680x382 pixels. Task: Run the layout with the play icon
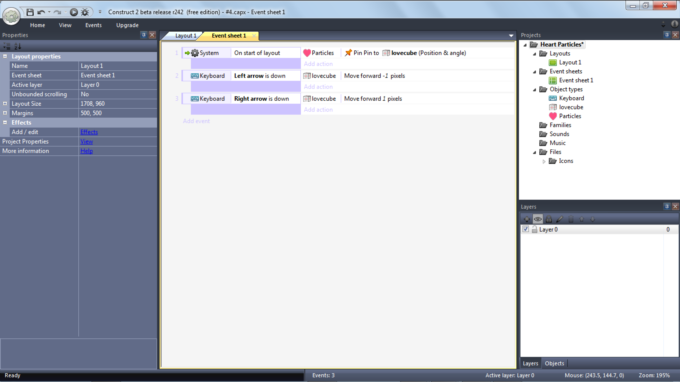[74, 12]
